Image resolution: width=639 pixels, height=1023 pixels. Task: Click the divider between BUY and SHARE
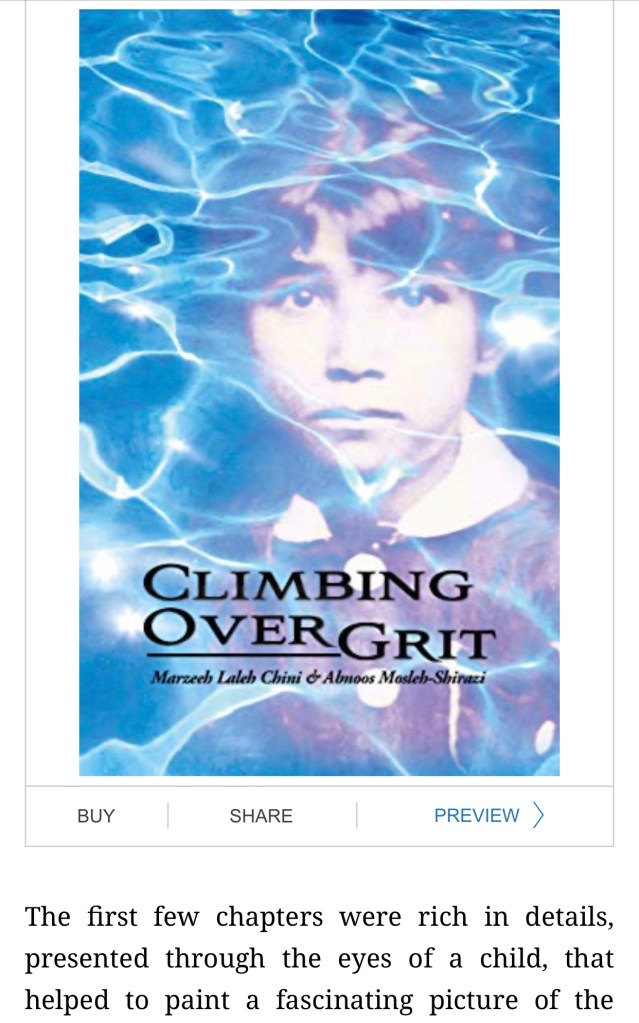[x=168, y=816]
